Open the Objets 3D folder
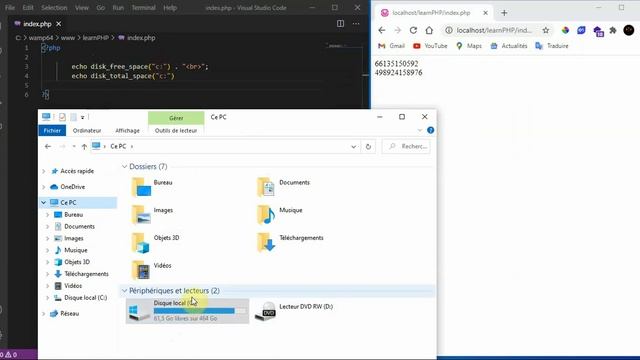640x360 pixels. pyautogui.click(x=155, y=242)
